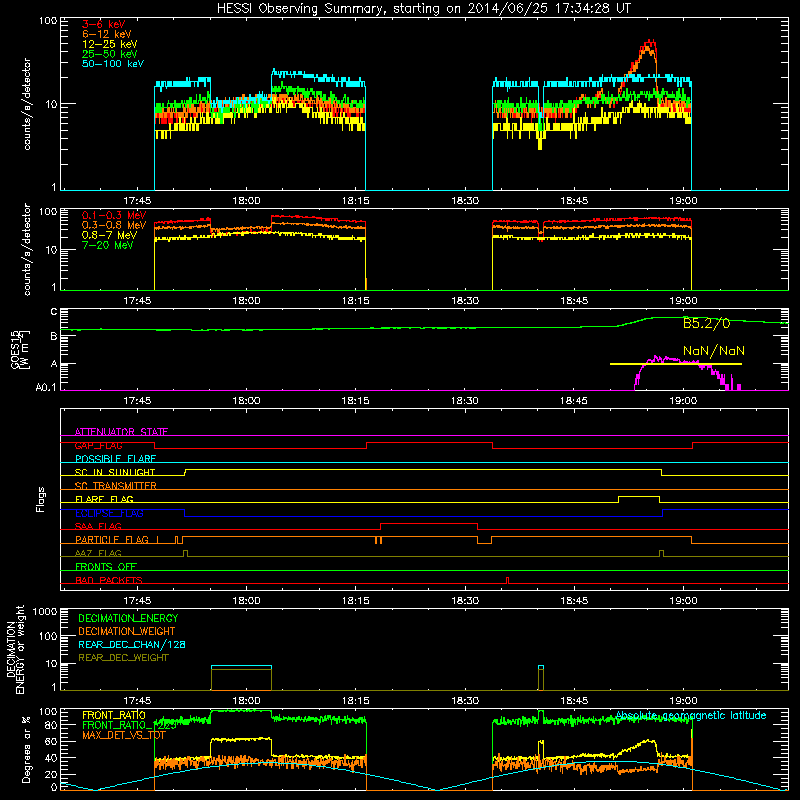Select the A0.1 tick label on GOES axis
Screen dimensions: 800x800
pos(45,387)
